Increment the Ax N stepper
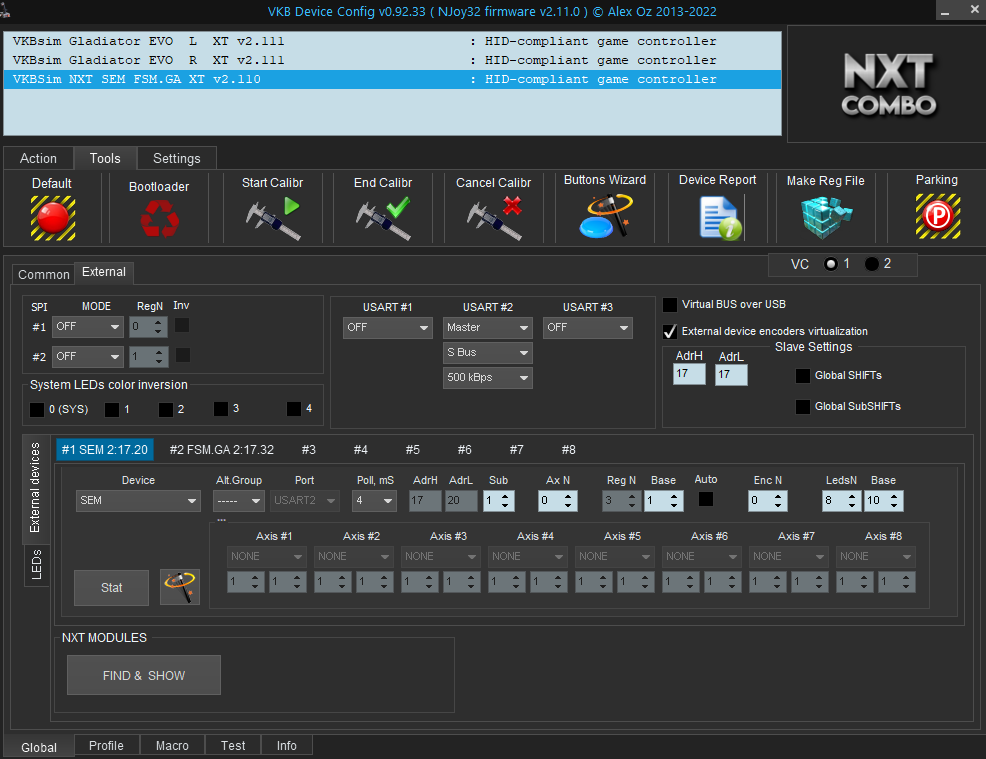The width and height of the screenshot is (986, 759). pyautogui.click(x=568, y=496)
